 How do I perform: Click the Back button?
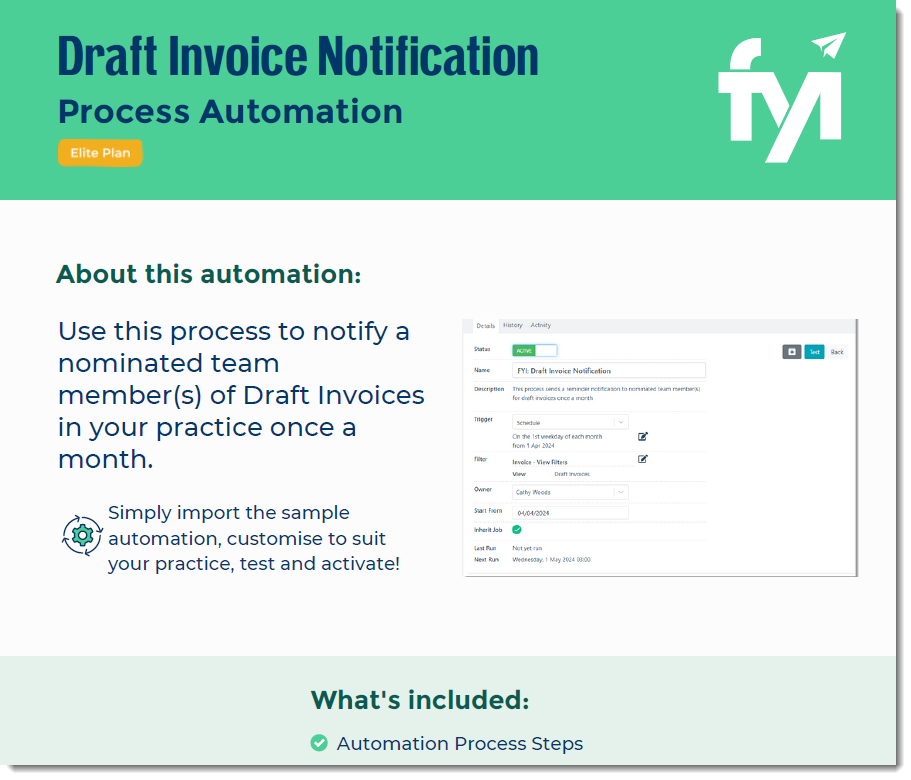click(837, 352)
